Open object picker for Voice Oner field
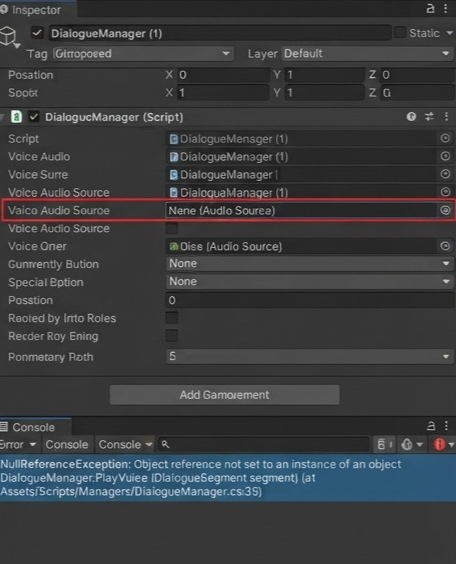 [x=445, y=246]
